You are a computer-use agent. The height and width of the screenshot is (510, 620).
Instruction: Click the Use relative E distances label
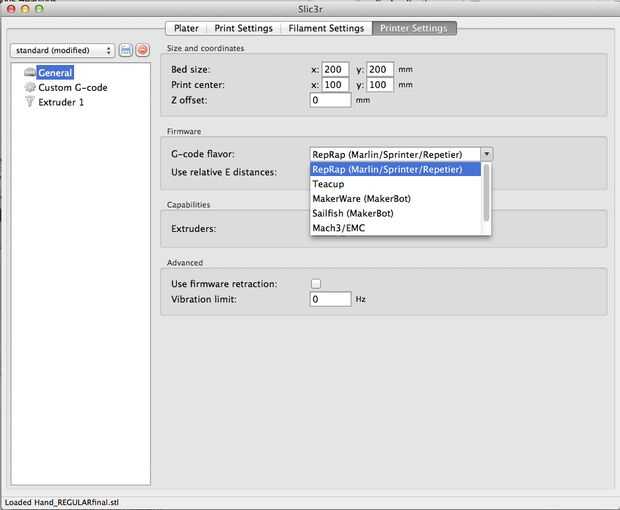224,172
